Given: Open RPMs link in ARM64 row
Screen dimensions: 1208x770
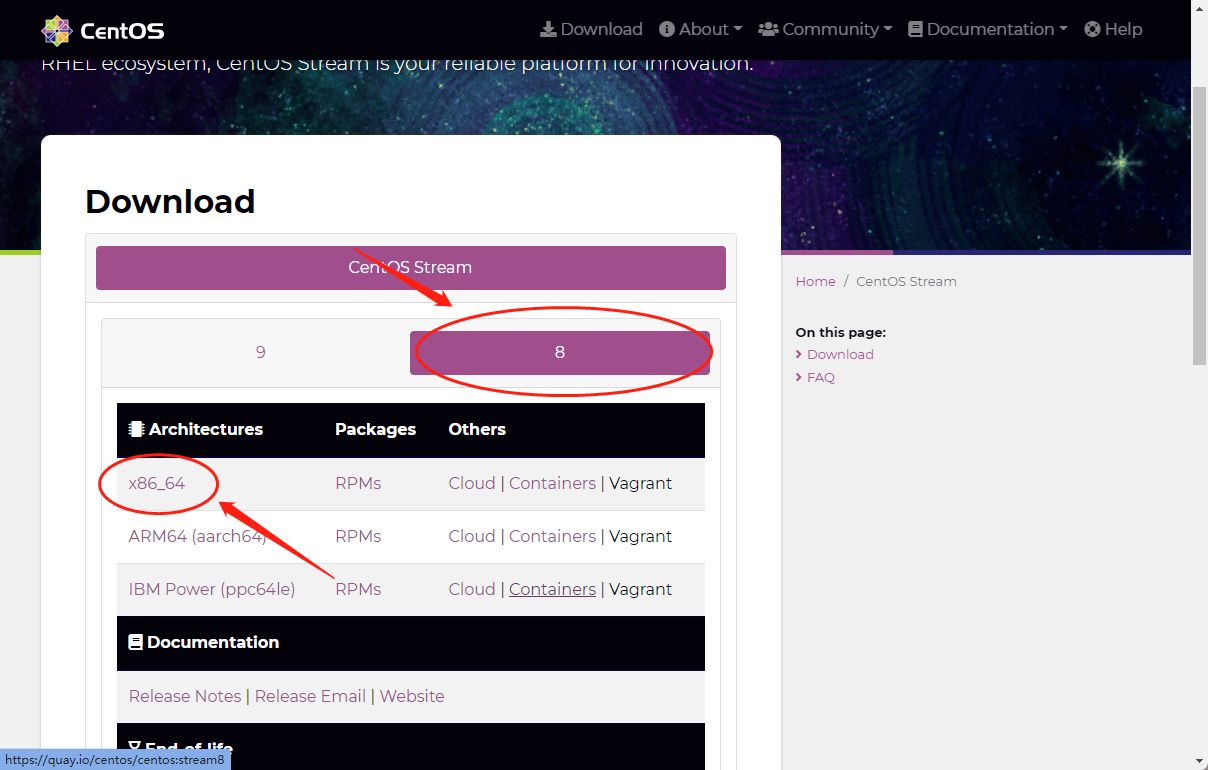Looking at the screenshot, I should [358, 536].
